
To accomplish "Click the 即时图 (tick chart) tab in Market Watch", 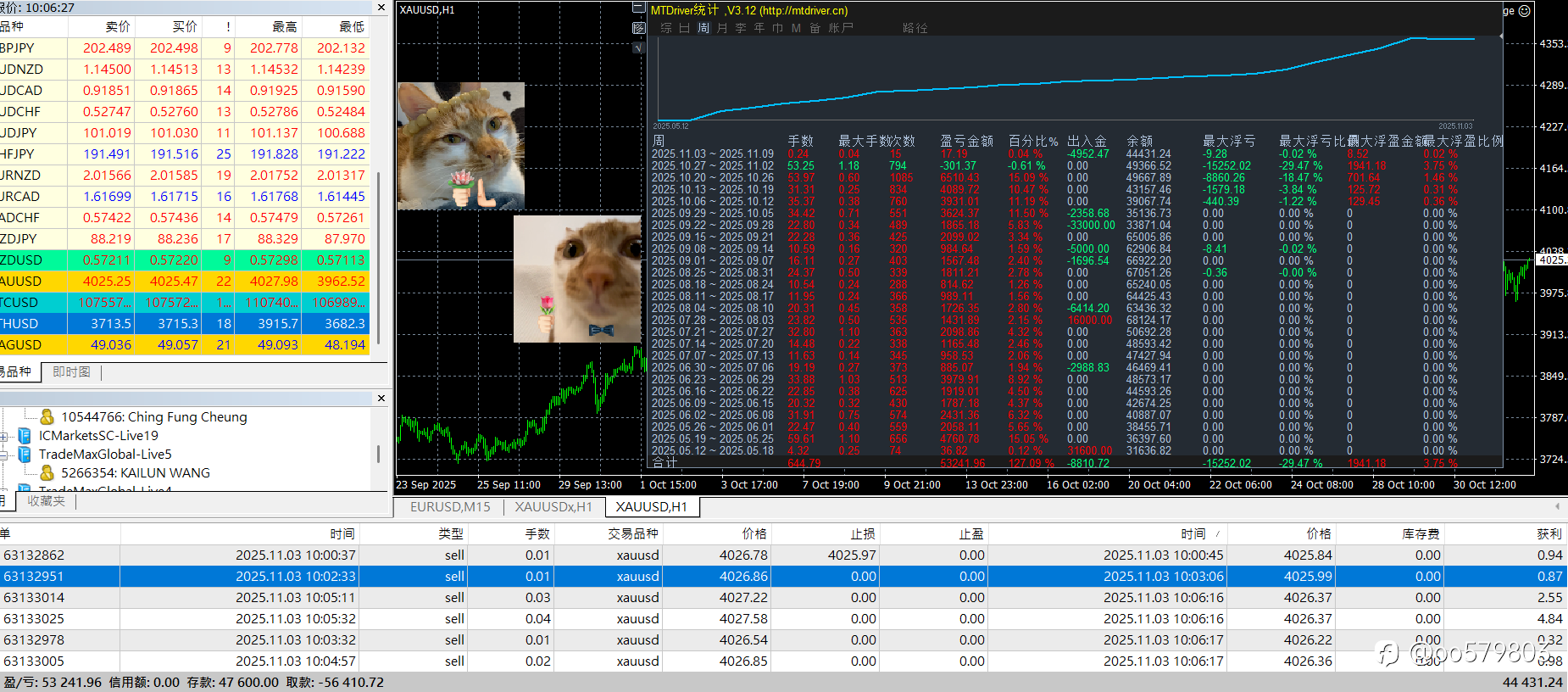I will coord(71,371).
